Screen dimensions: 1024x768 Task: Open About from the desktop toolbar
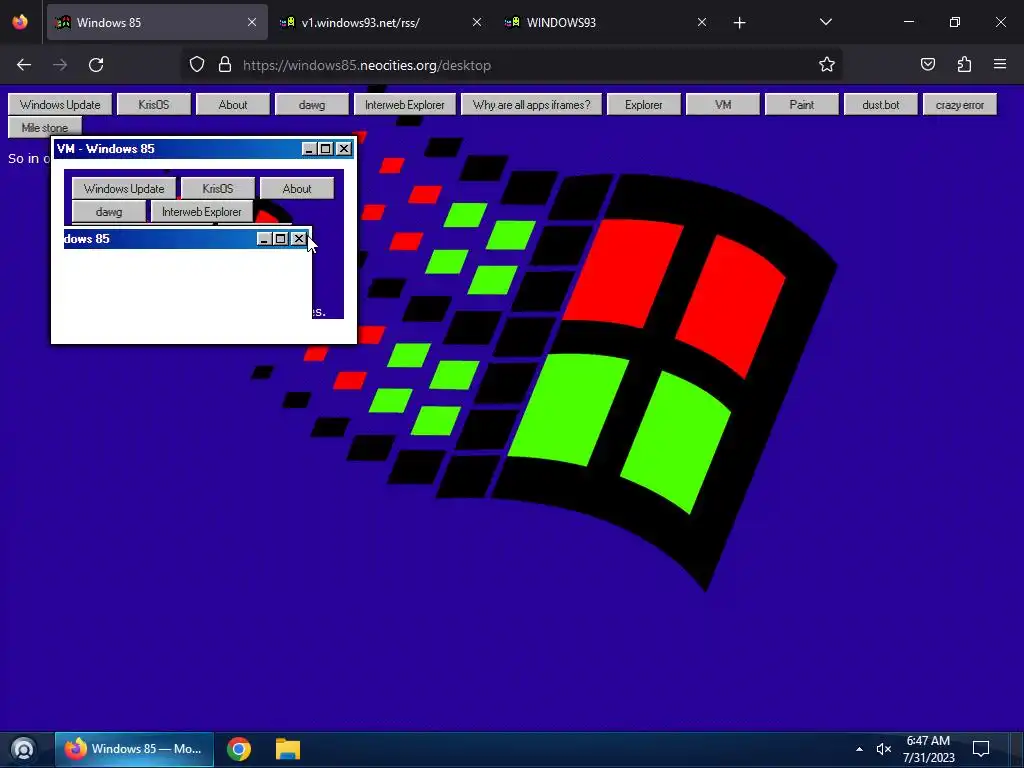233,104
